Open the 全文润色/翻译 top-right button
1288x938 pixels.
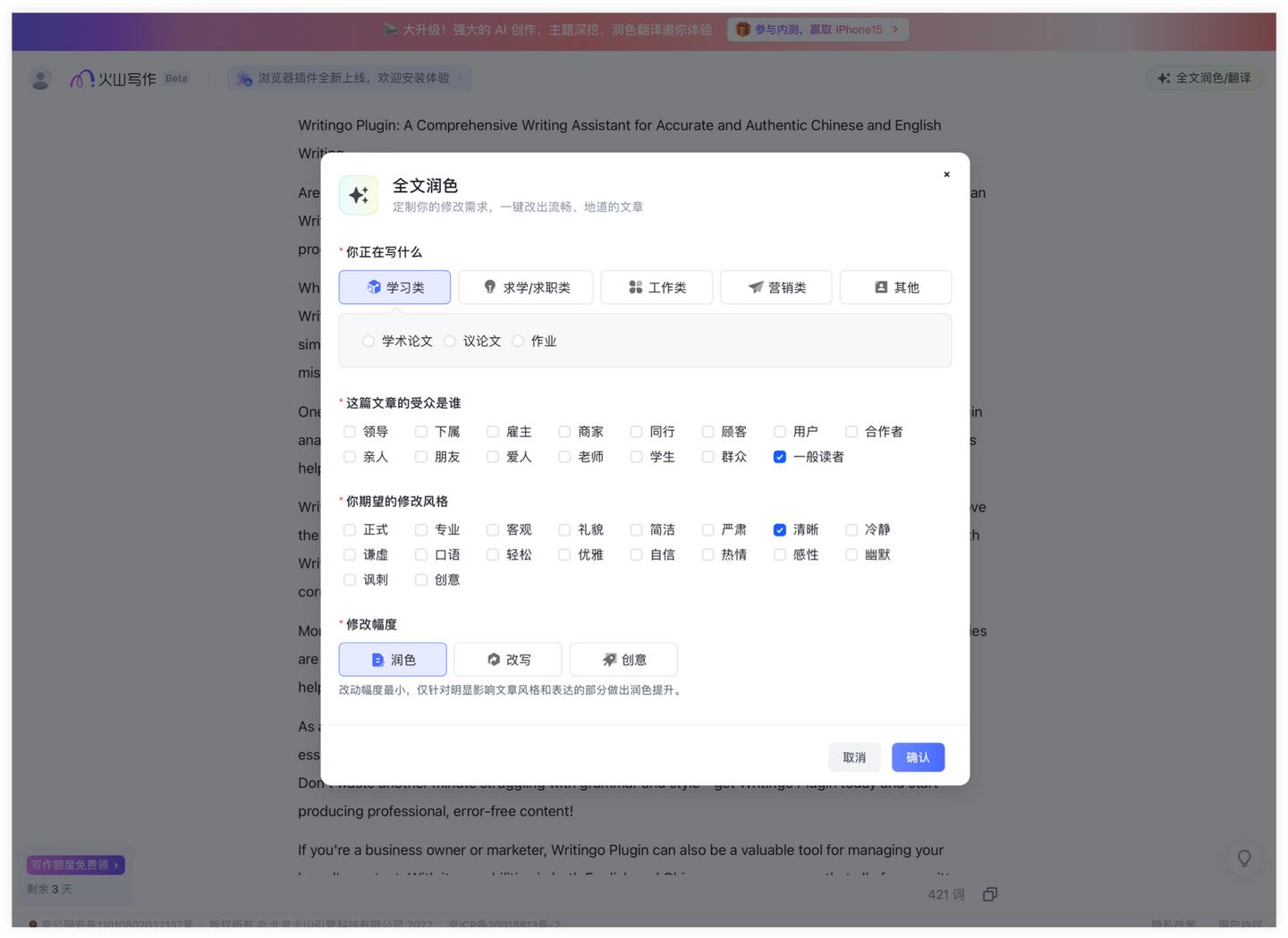pyautogui.click(x=1204, y=79)
